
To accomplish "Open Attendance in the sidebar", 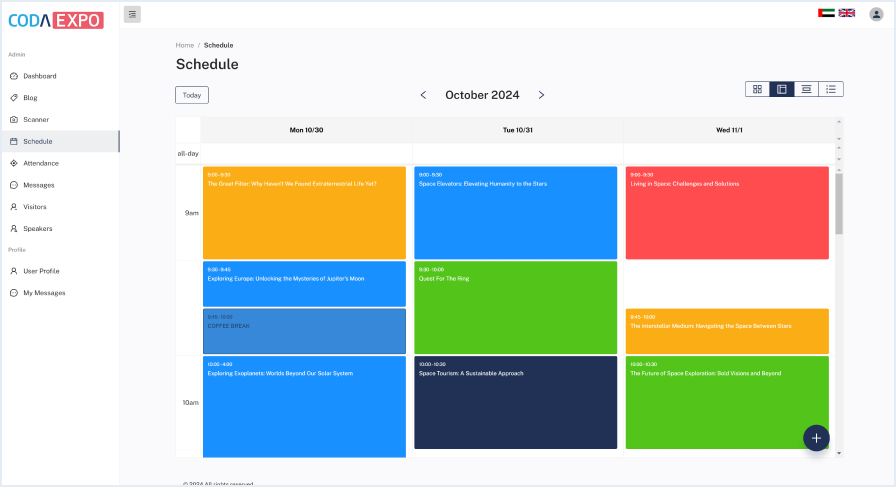I will pyautogui.click(x=40, y=163).
